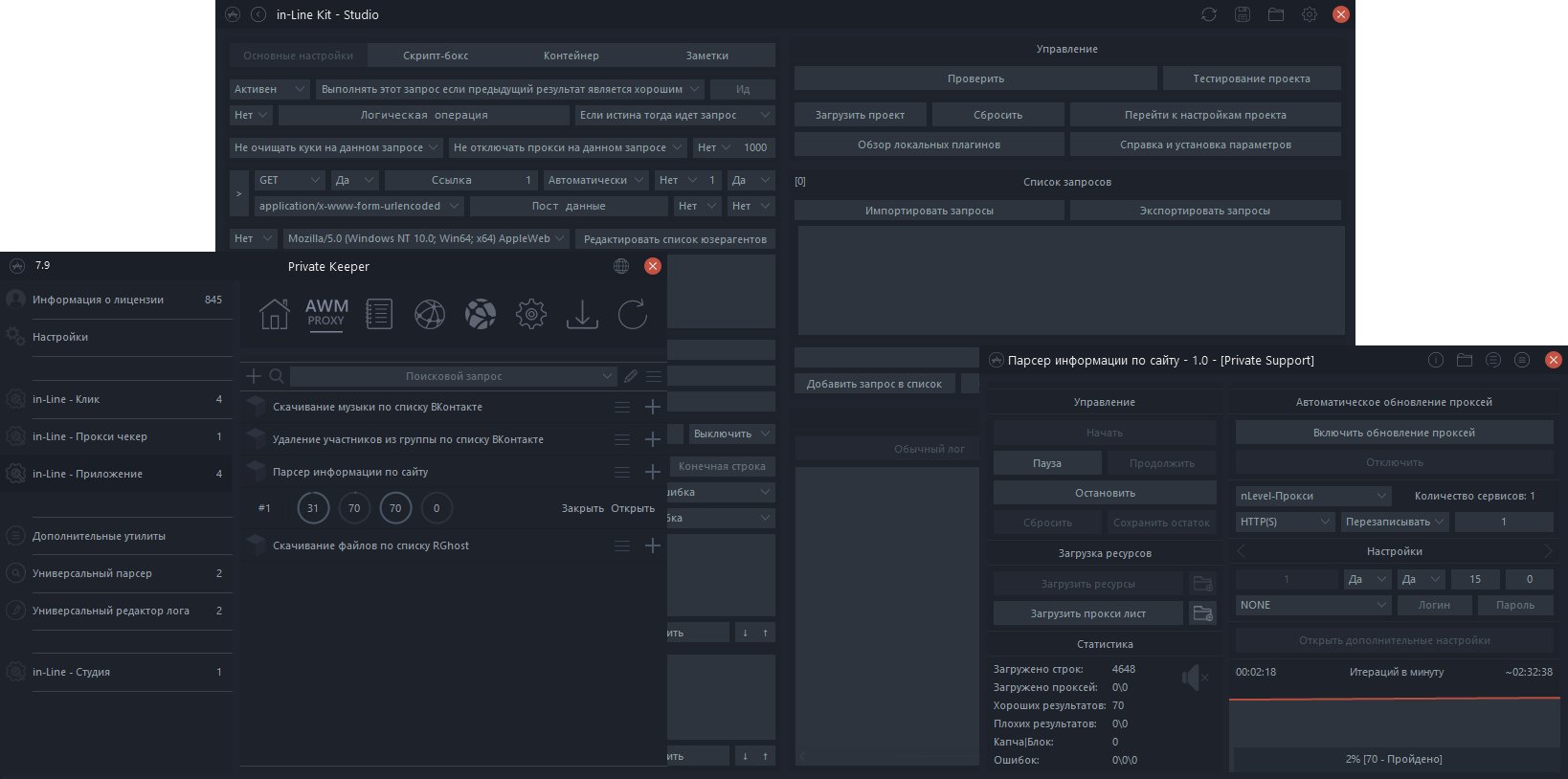1568x779 pixels.
Task: Open the 'NONE' dropdown in parser settings
Action: pos(1313,605)
